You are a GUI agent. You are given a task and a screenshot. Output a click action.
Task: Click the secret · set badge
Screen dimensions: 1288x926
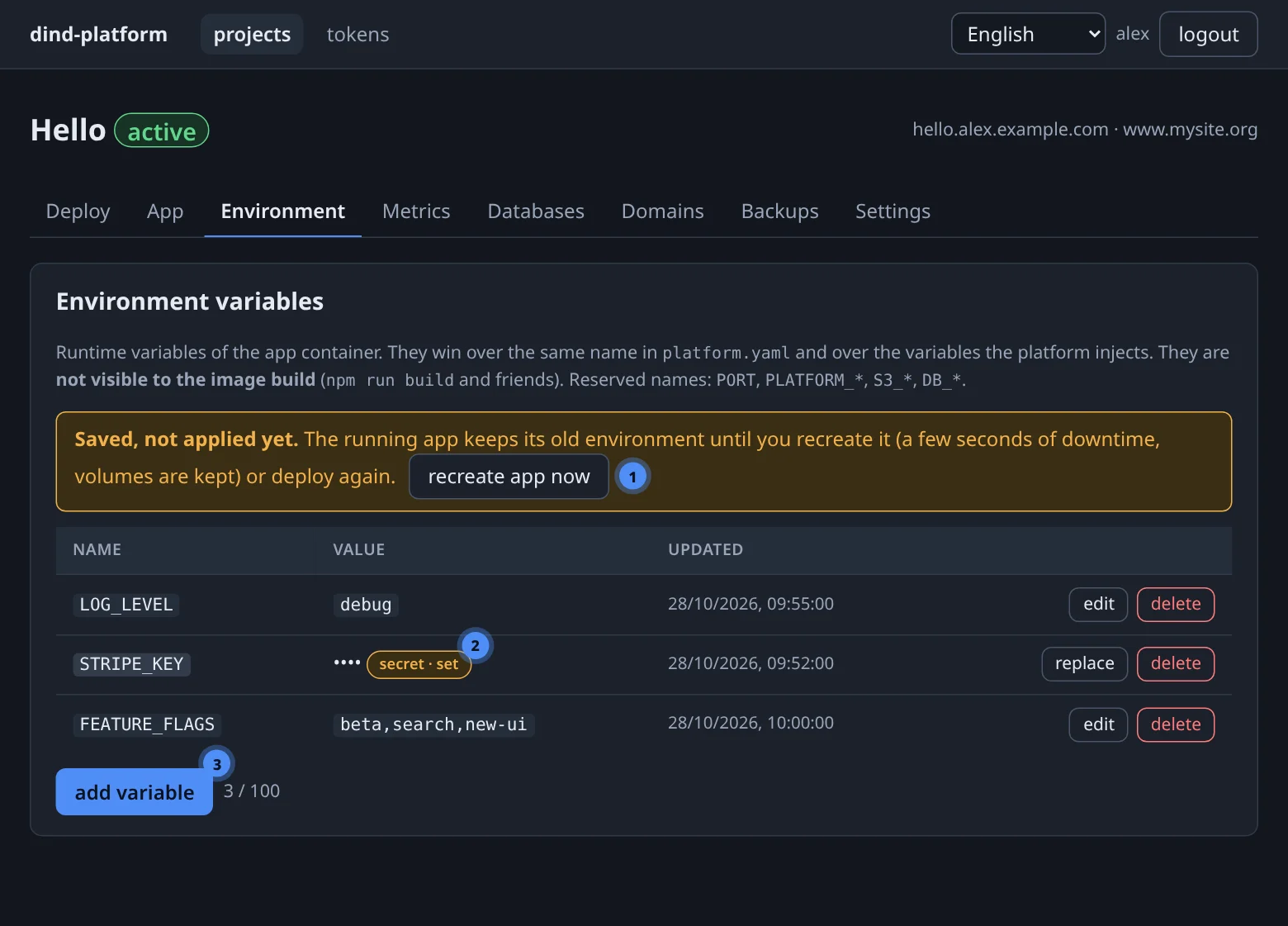(x=419, y=664)
